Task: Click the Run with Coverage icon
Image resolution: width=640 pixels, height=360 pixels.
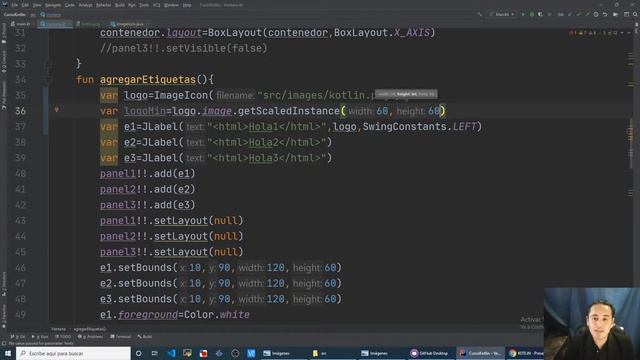Action: (x=541, y=14)
